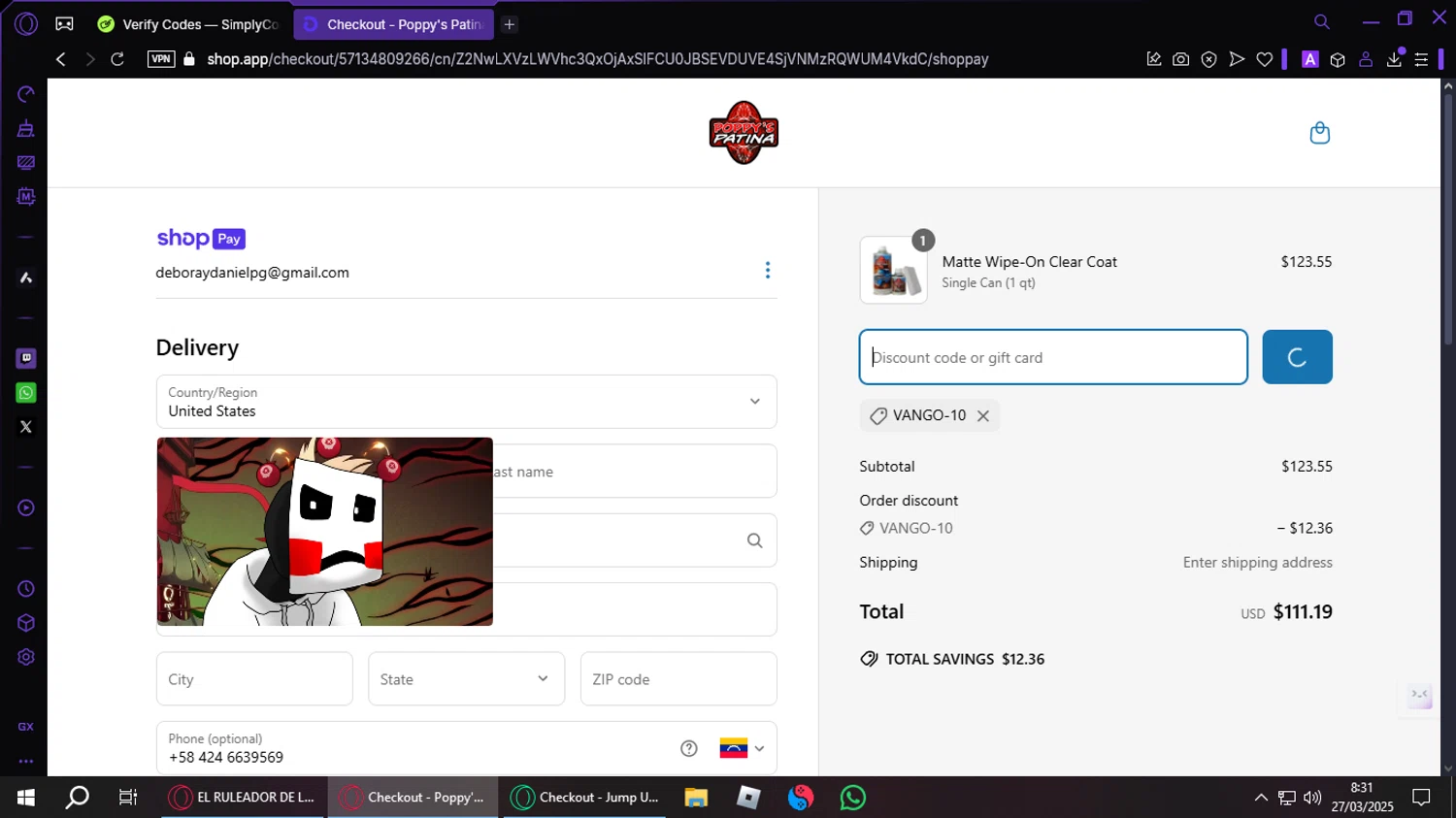Click the Shop Pay logo
This screenshot has width=1456, height=818.
(x=201, y=239)
